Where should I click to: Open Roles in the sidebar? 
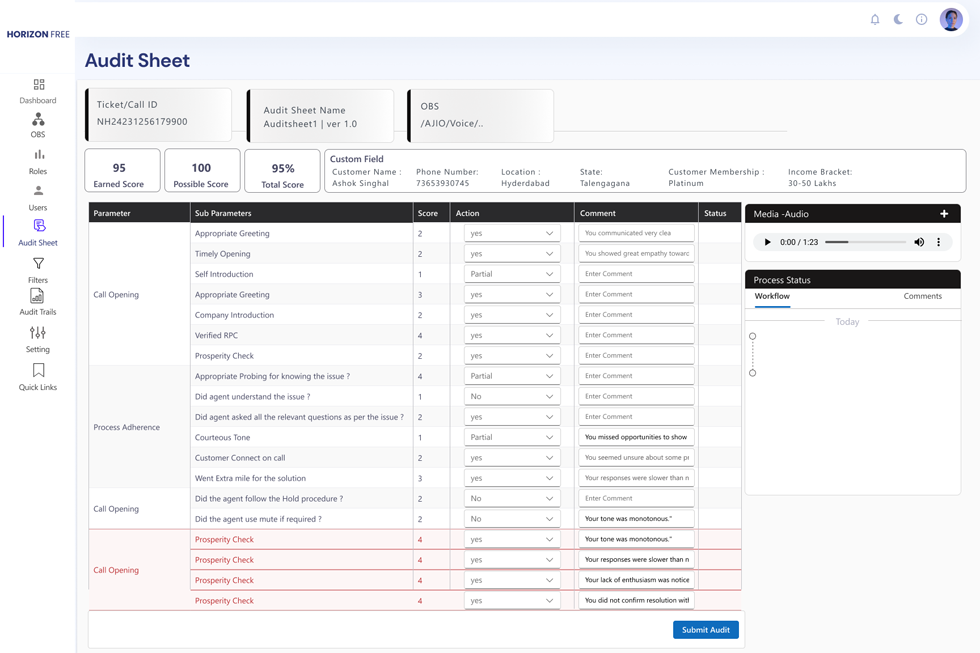tap(38, 161)
